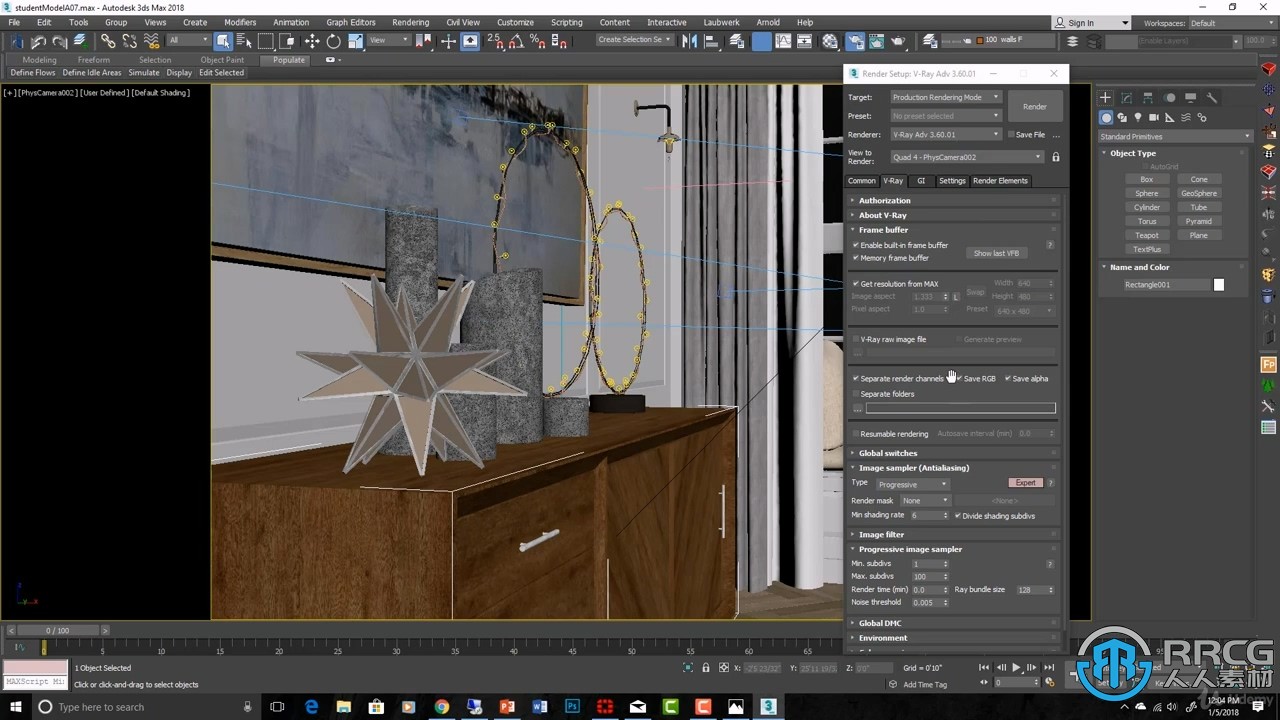Toggle the 2.5D Snaps icon
The height and width of the screenshot is (720, 1280).
tap(495, 41)
